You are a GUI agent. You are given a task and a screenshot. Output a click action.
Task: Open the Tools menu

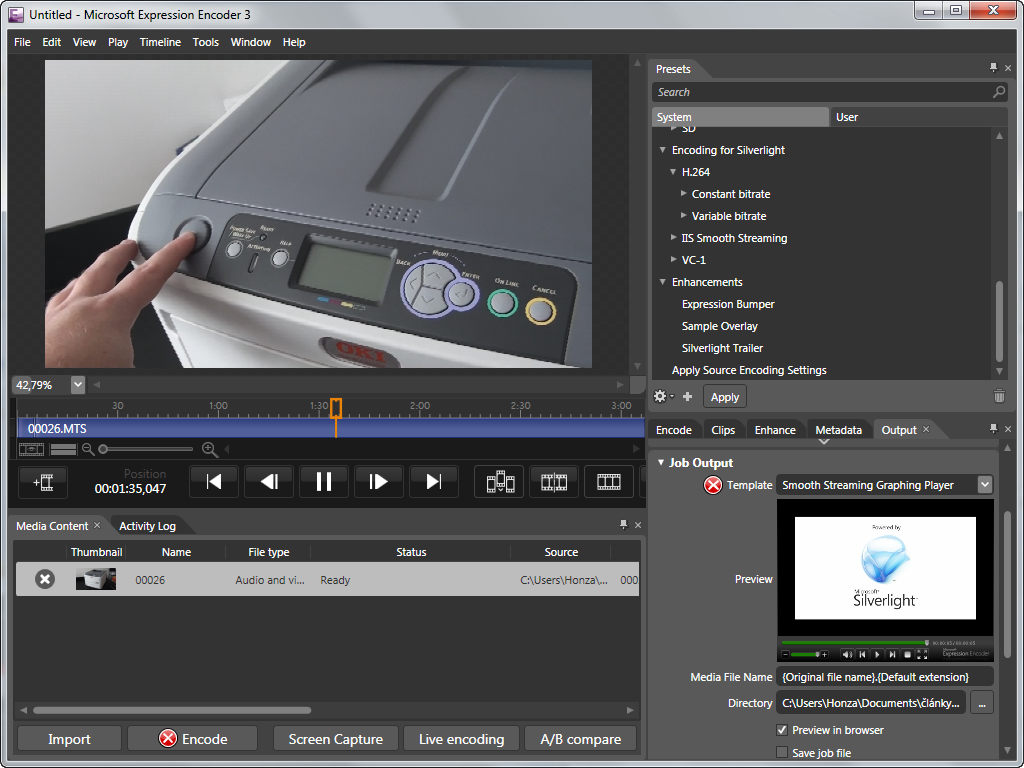[205, 42]
